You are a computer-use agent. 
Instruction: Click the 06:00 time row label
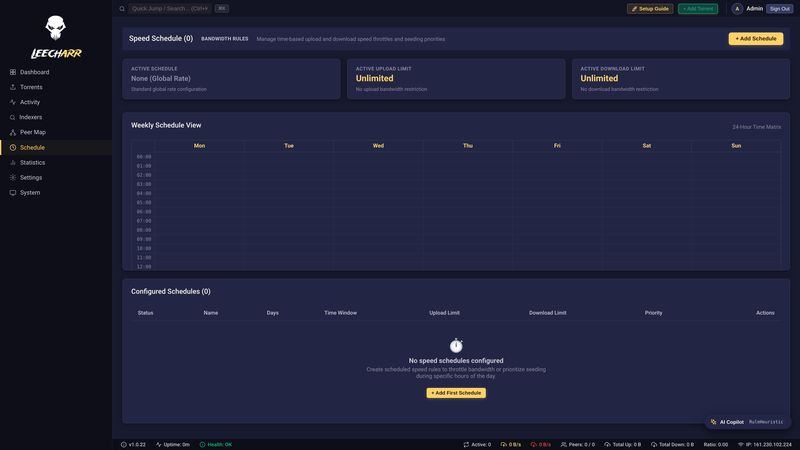click(144, 212)
